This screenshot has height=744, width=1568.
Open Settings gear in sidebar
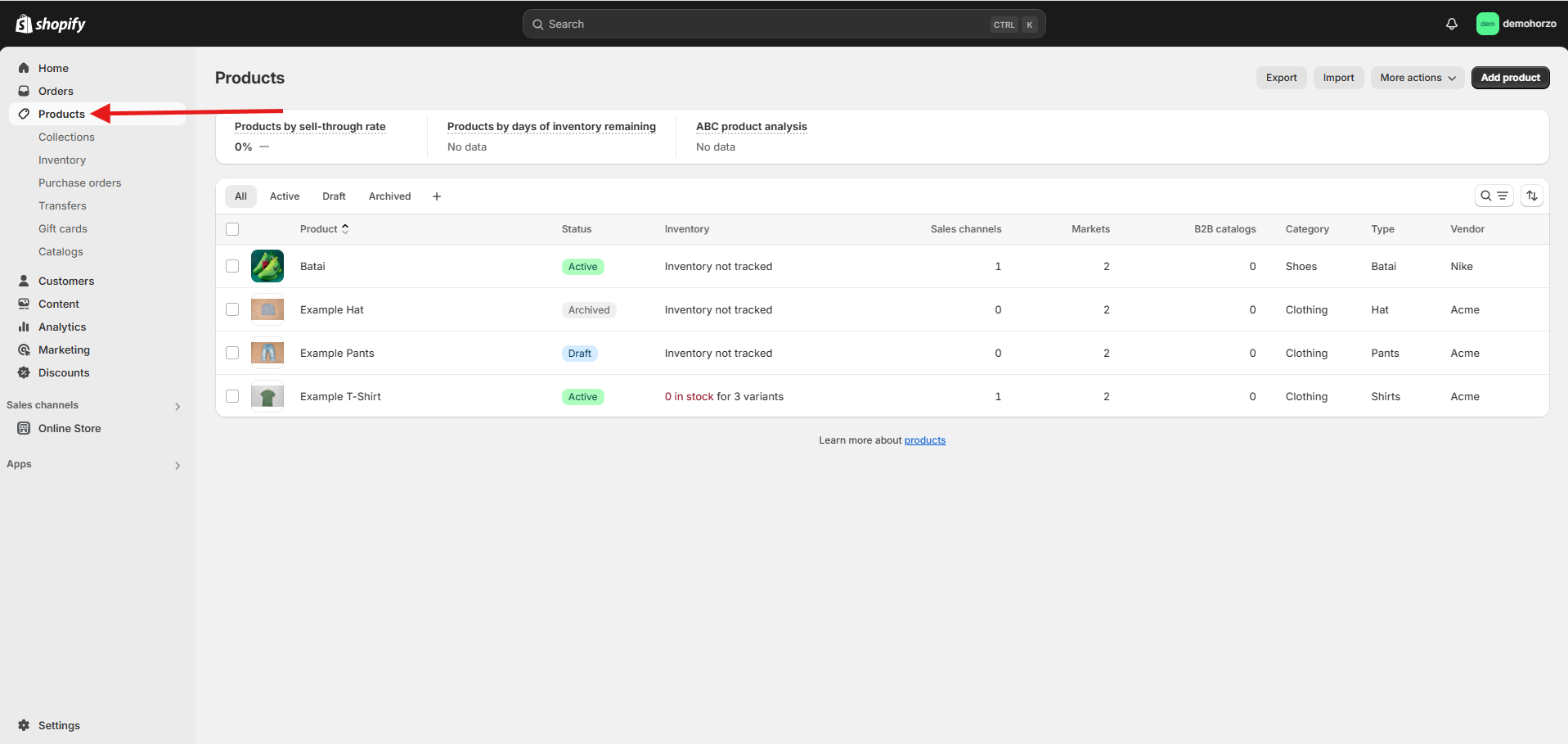24,725
